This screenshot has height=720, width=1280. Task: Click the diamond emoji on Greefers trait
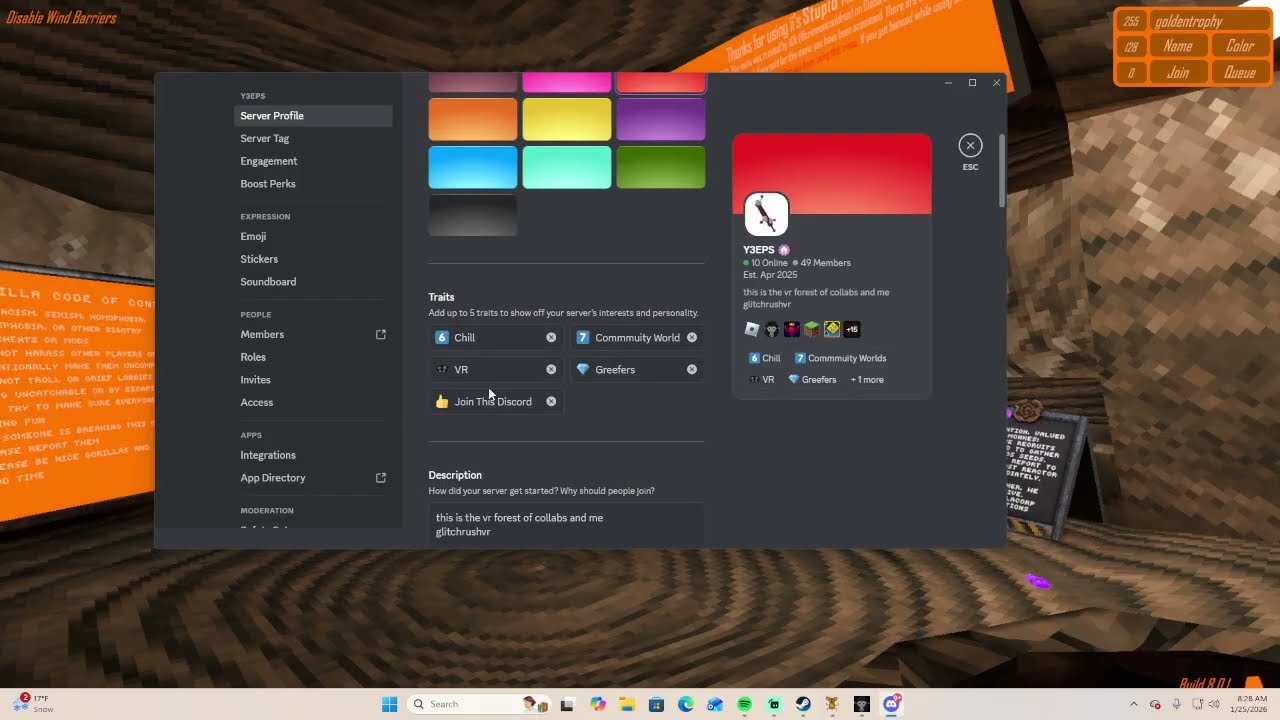(x=583, y=370)
